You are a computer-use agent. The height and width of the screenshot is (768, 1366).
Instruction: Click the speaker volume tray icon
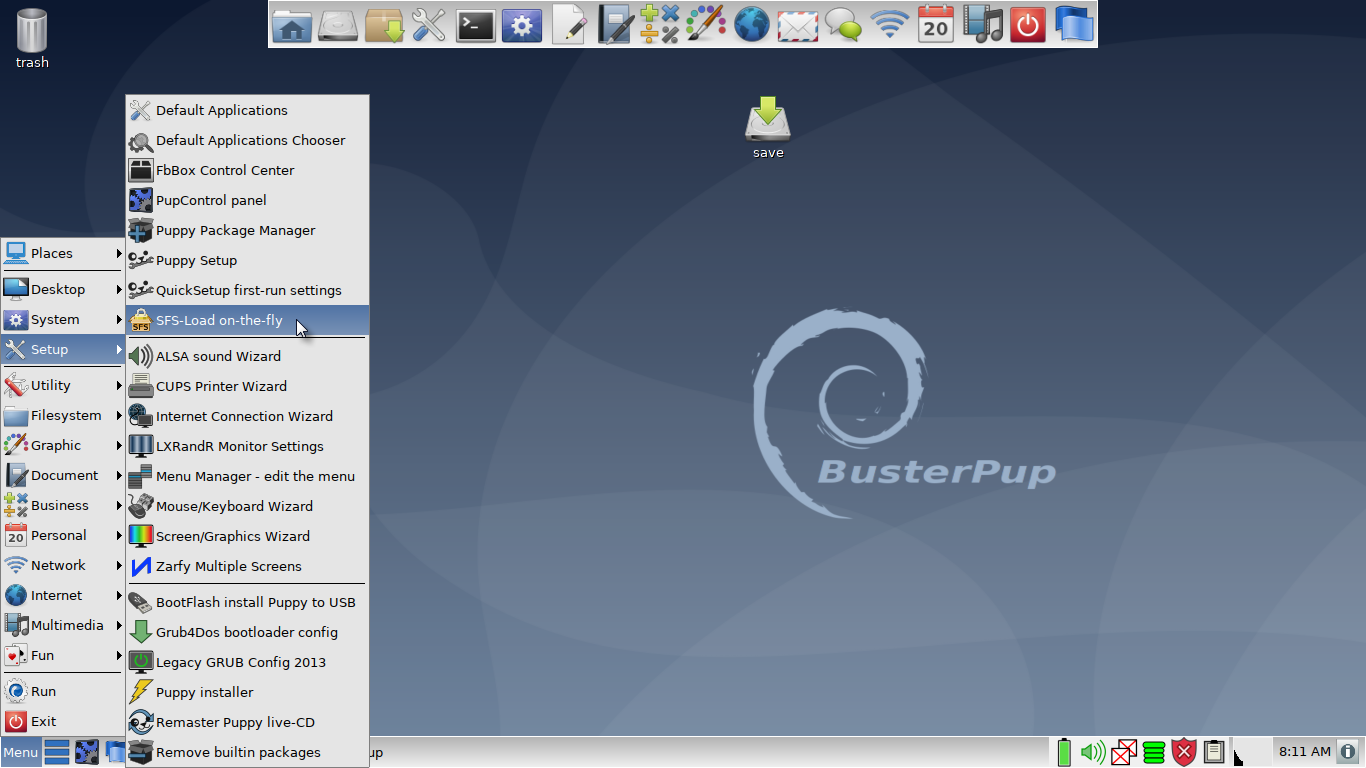tap(1093, 752)
